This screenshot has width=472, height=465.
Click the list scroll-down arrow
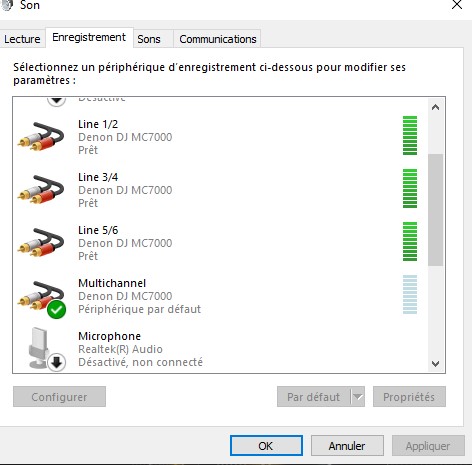[x=435, y=363]
